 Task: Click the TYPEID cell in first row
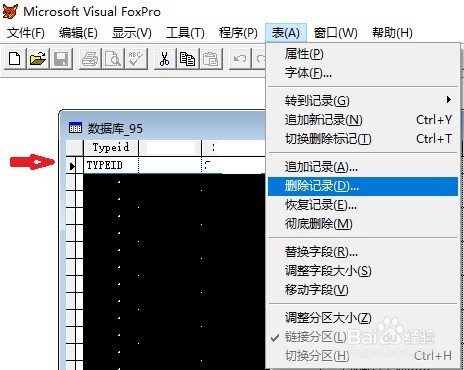click(111, 165)
